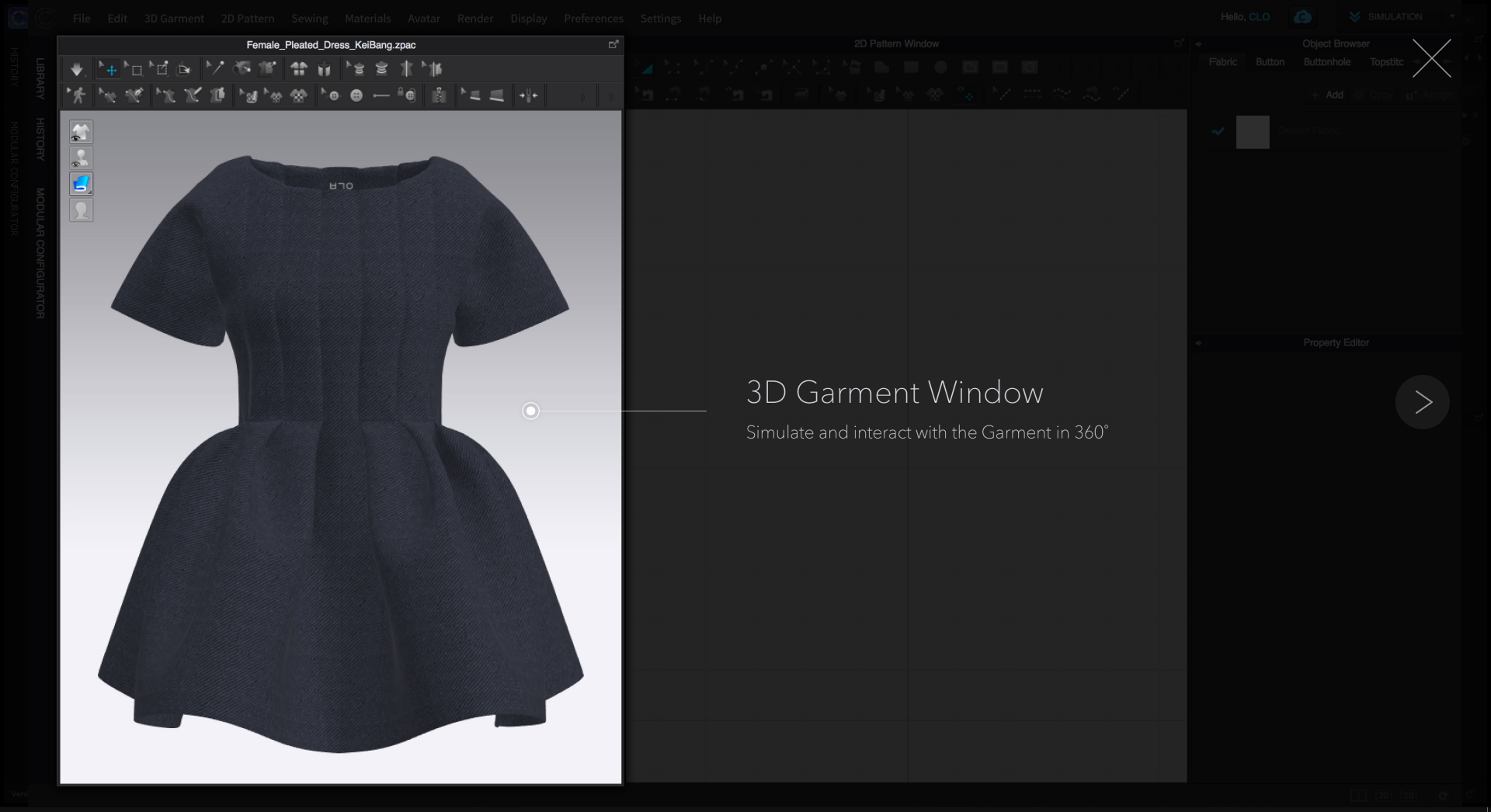
Task: Pick the Buttonhole line tool
Action: click(x=381, y=95)
